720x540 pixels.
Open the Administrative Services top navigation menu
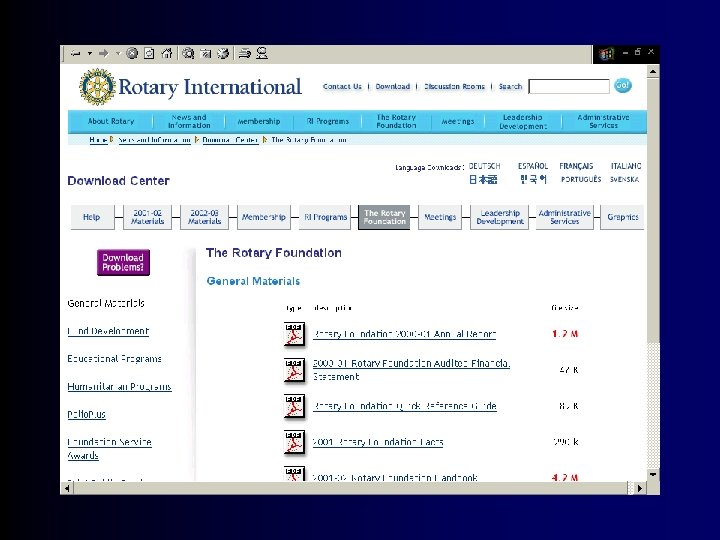603,121
